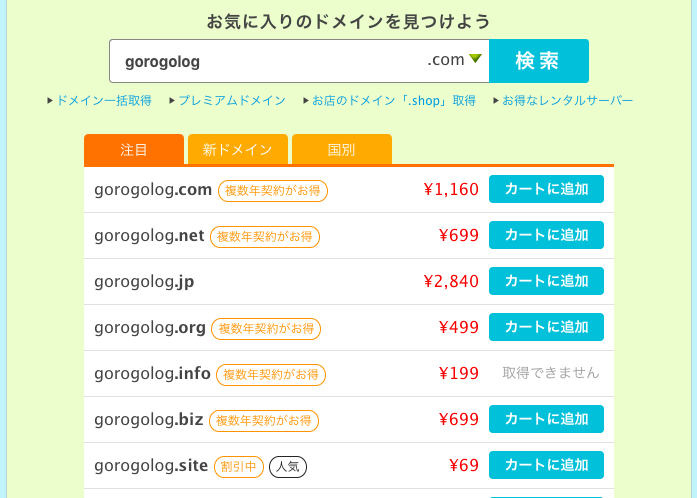Switch to the 国別 tab
Image resolution: width=697 pixels, height=498 pixels.
pyautogui.click(x=342, y=149)
